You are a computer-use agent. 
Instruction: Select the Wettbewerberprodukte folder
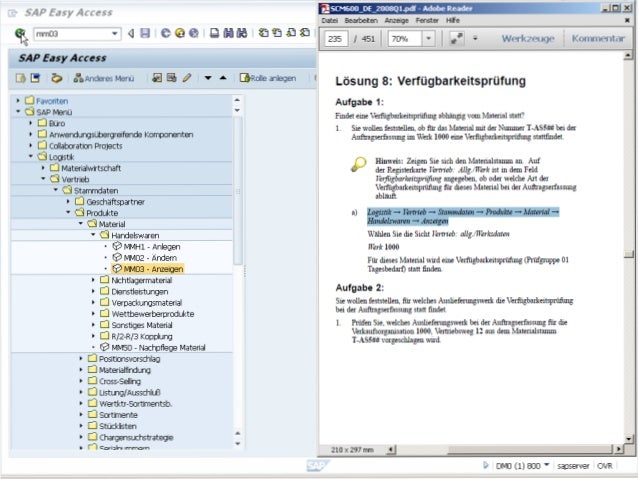pos(153,314)
